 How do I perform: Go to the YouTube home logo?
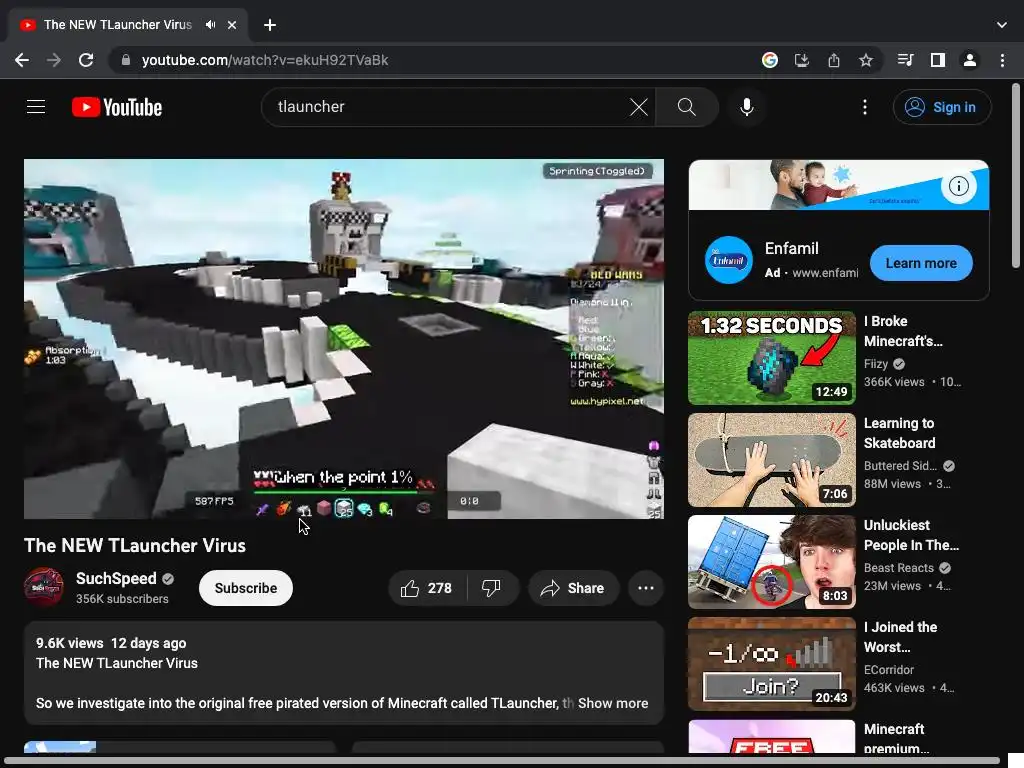pyautogui.click(x=117, y=107)
